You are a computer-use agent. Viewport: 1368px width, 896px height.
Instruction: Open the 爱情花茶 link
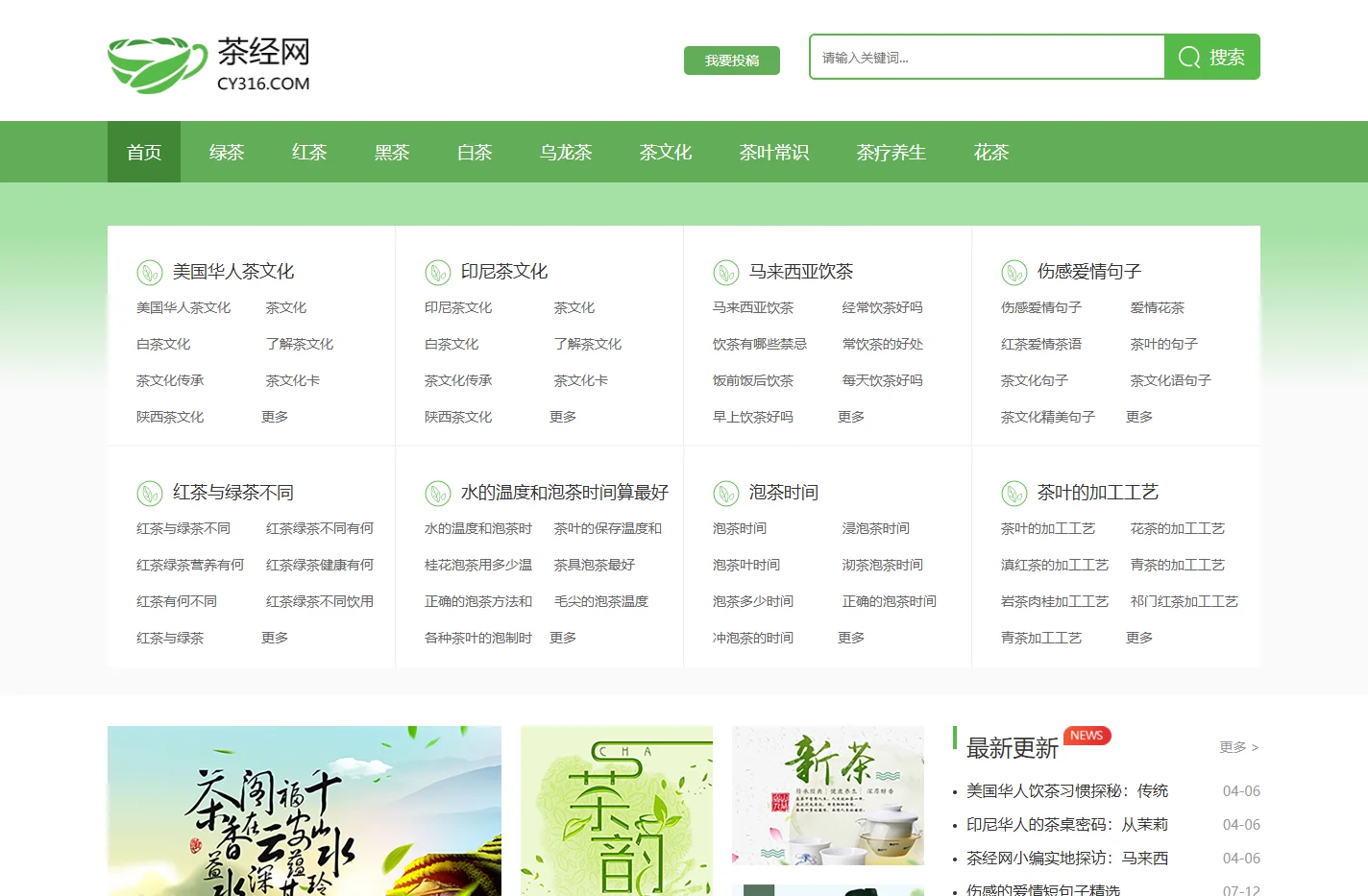point(1158,307)
